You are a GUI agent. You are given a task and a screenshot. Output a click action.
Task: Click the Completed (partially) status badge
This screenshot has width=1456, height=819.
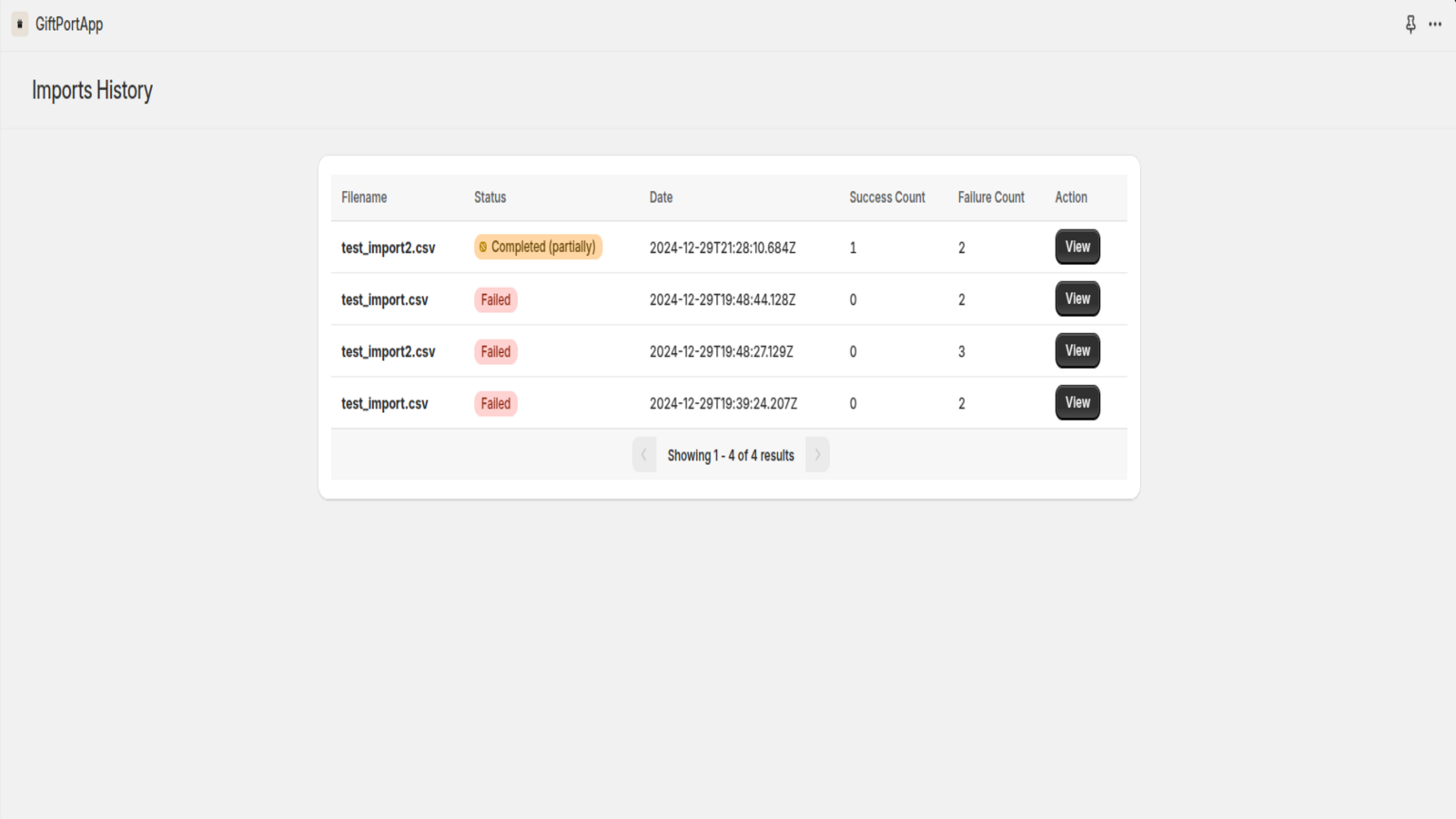538,248
